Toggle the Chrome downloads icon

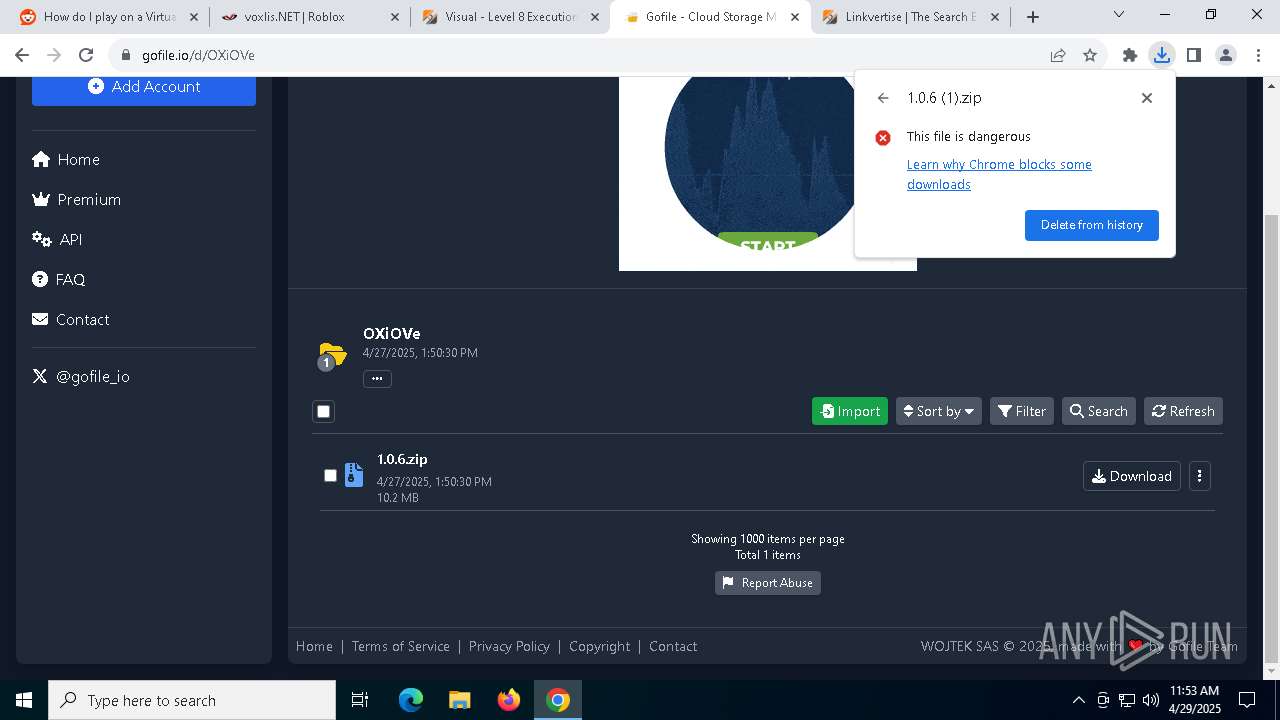click(1162, 56)
